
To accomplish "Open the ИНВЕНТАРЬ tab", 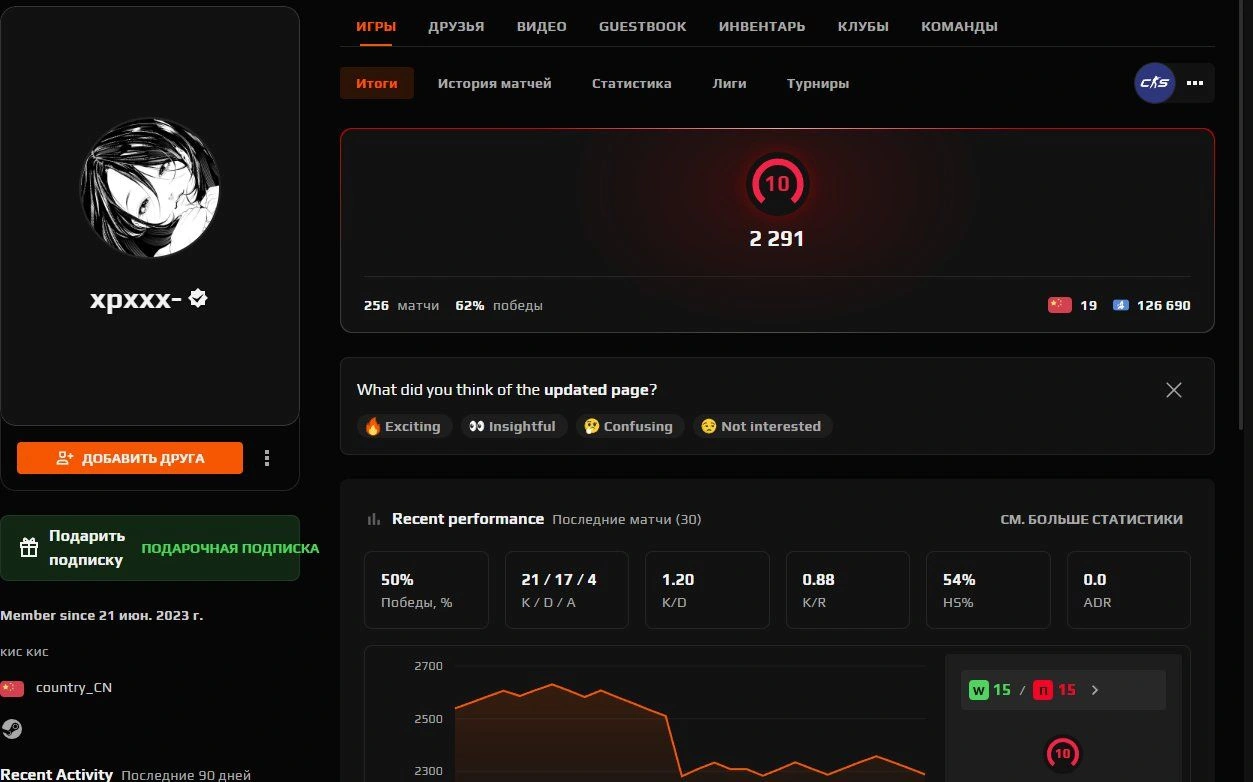I will pyautogui.click(x=762, y=27).
